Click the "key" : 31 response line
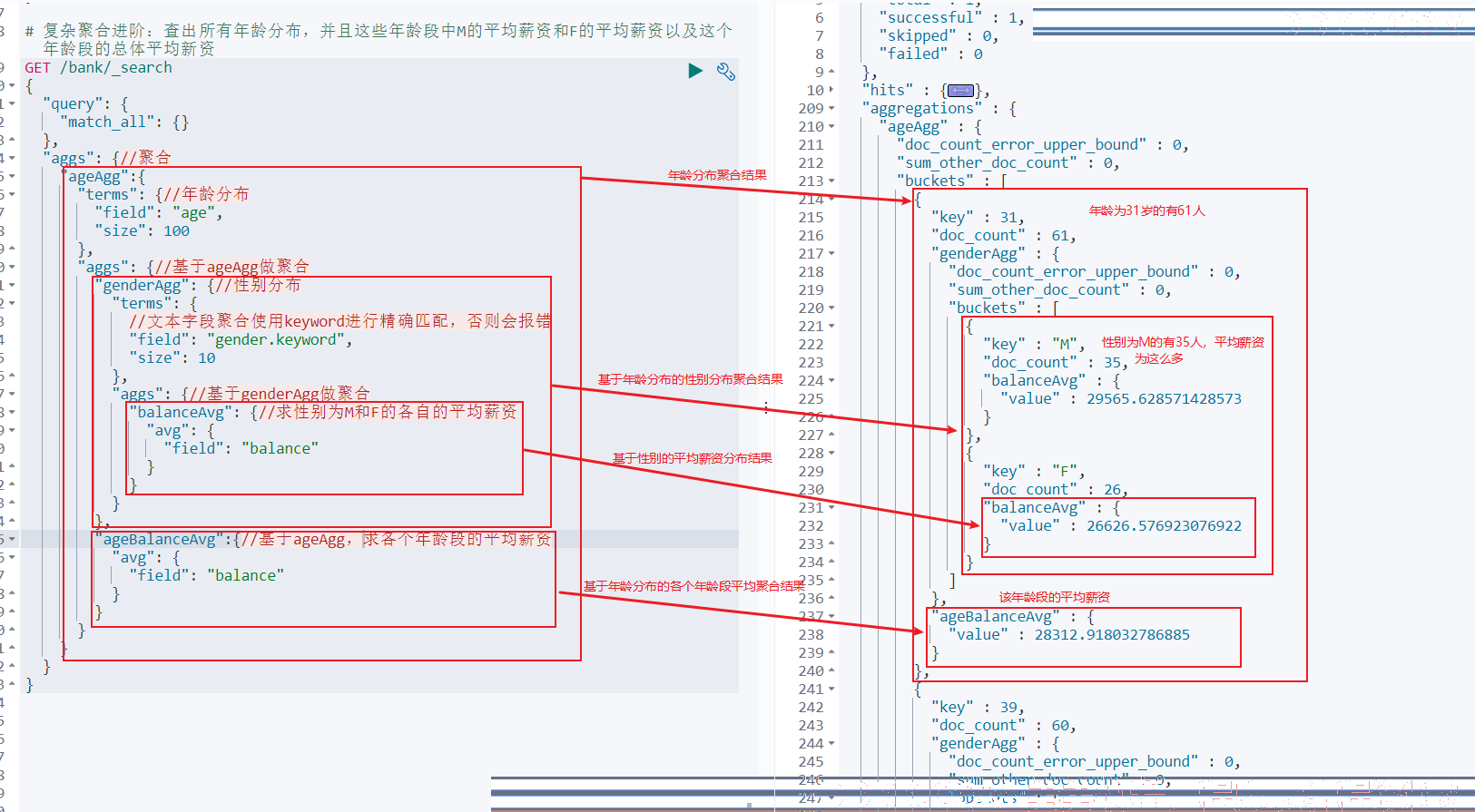The height and width of the screenshot is (812, 1475). click(x=978, y=217)
